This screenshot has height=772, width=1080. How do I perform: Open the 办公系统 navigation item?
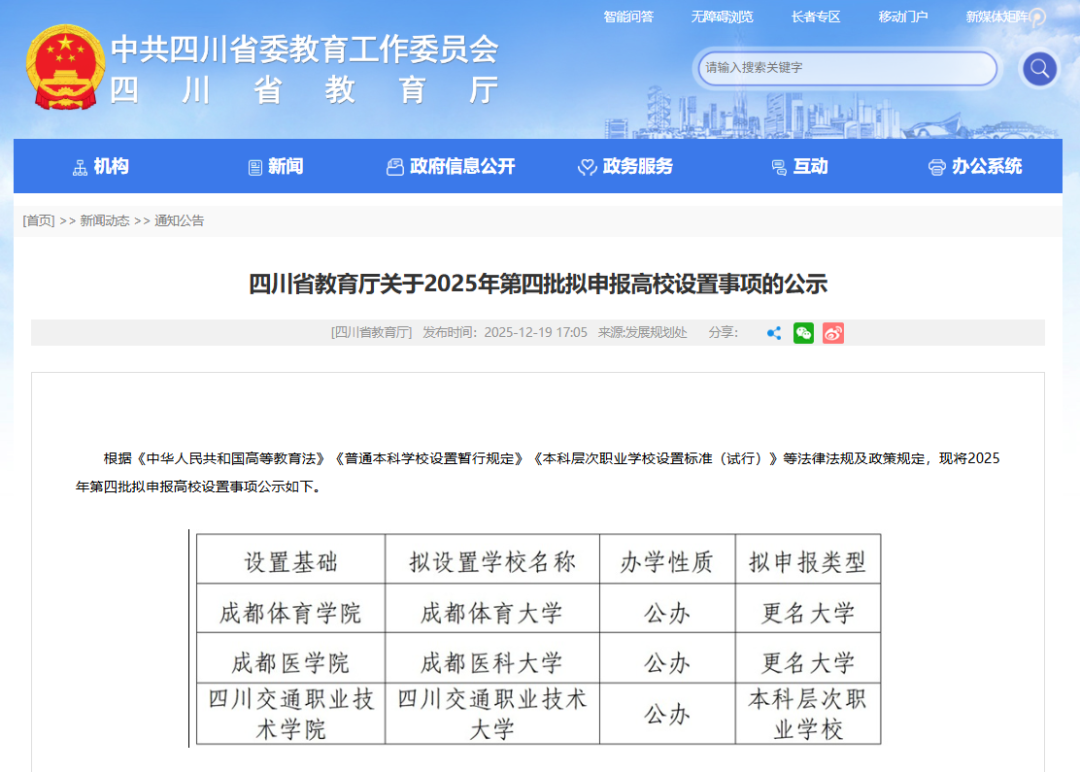[x=975, y=167]
